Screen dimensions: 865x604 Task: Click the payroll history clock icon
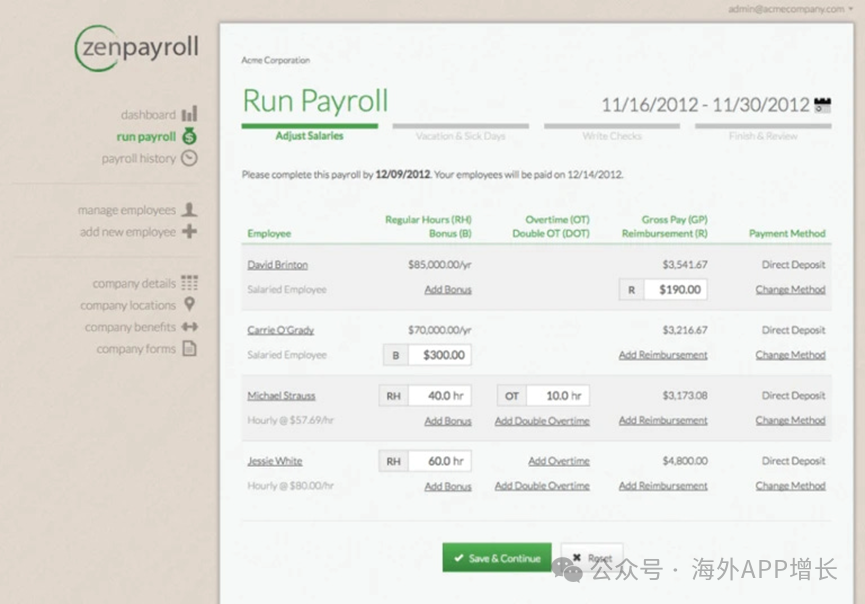[189, 158]
